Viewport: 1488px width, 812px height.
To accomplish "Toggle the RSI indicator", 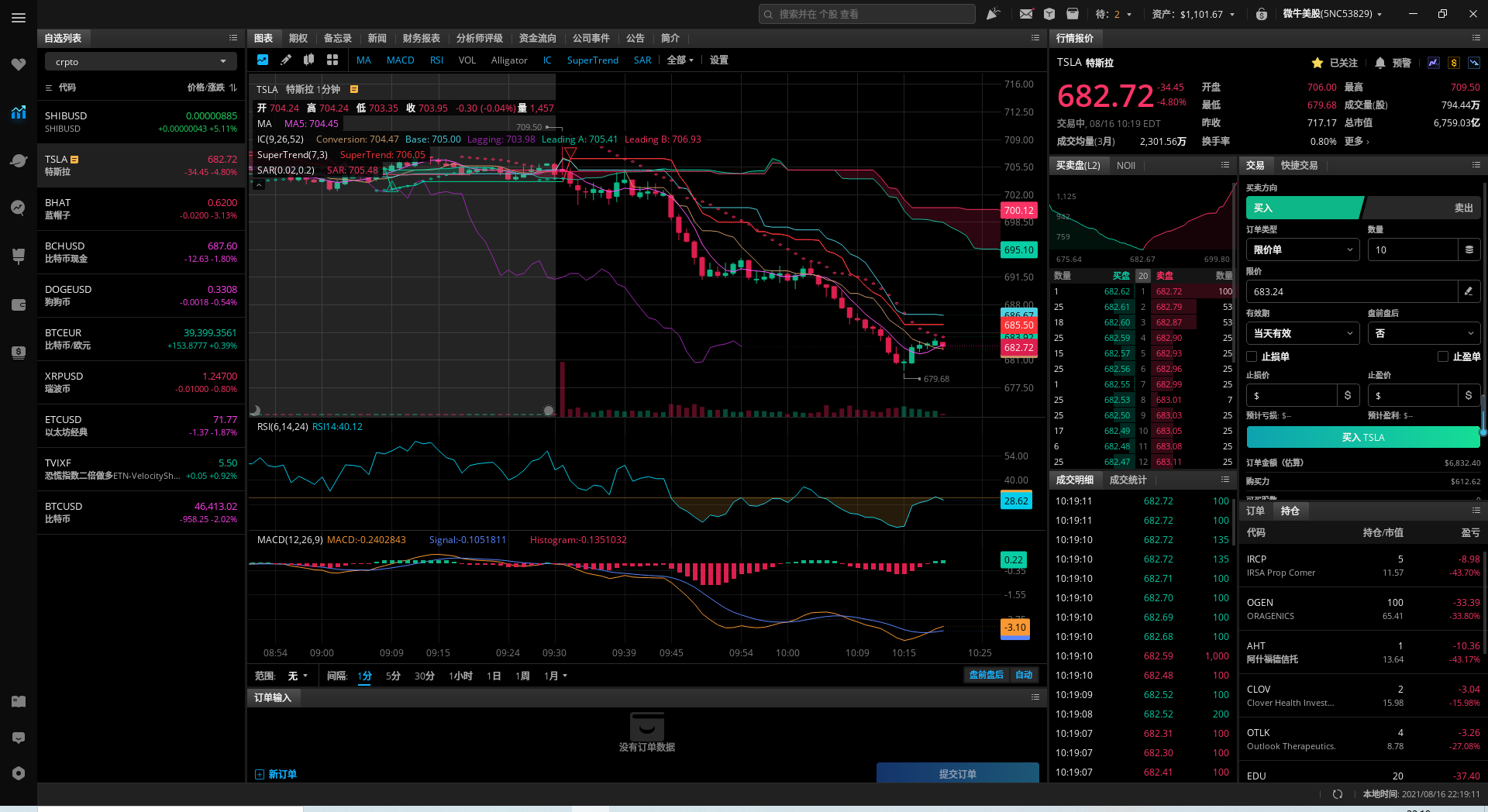I will [436, 60].
